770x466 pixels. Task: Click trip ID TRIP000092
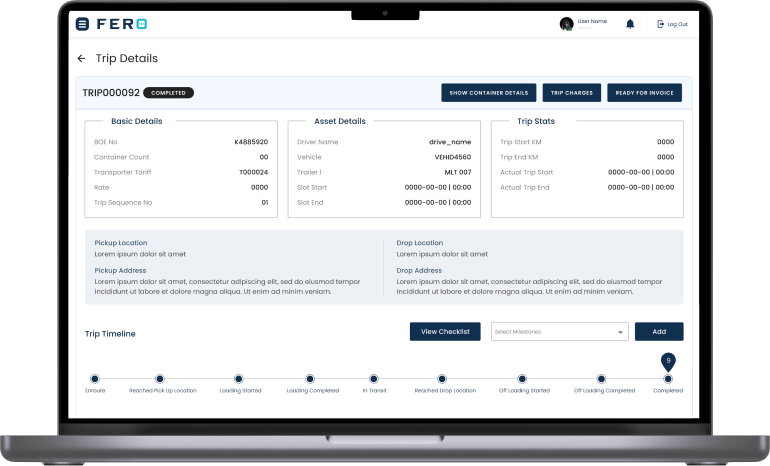[x=111, y=93]
